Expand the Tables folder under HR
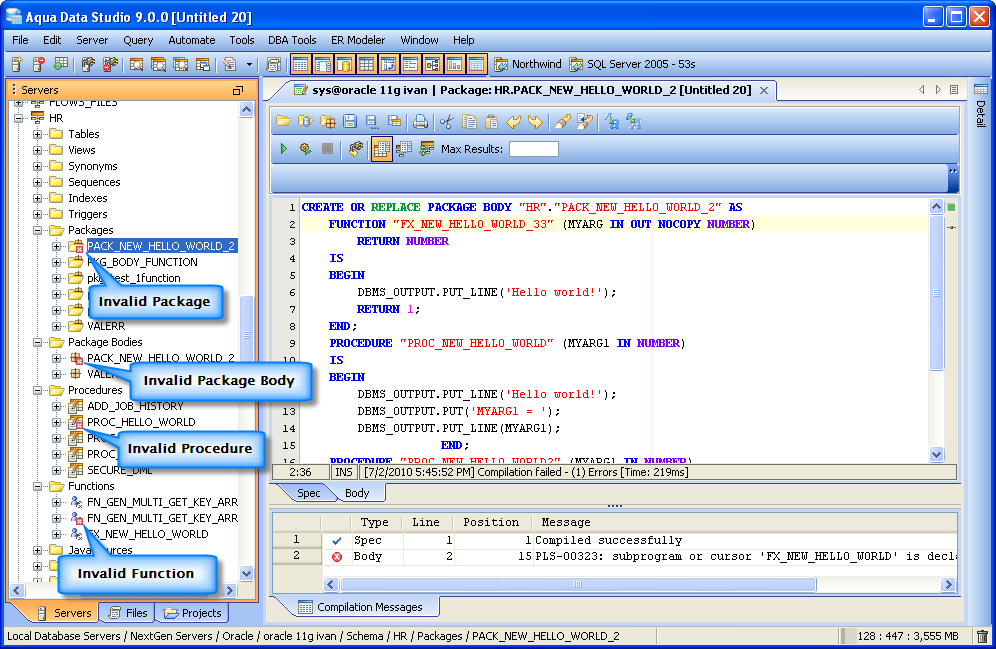 [38, 134]
